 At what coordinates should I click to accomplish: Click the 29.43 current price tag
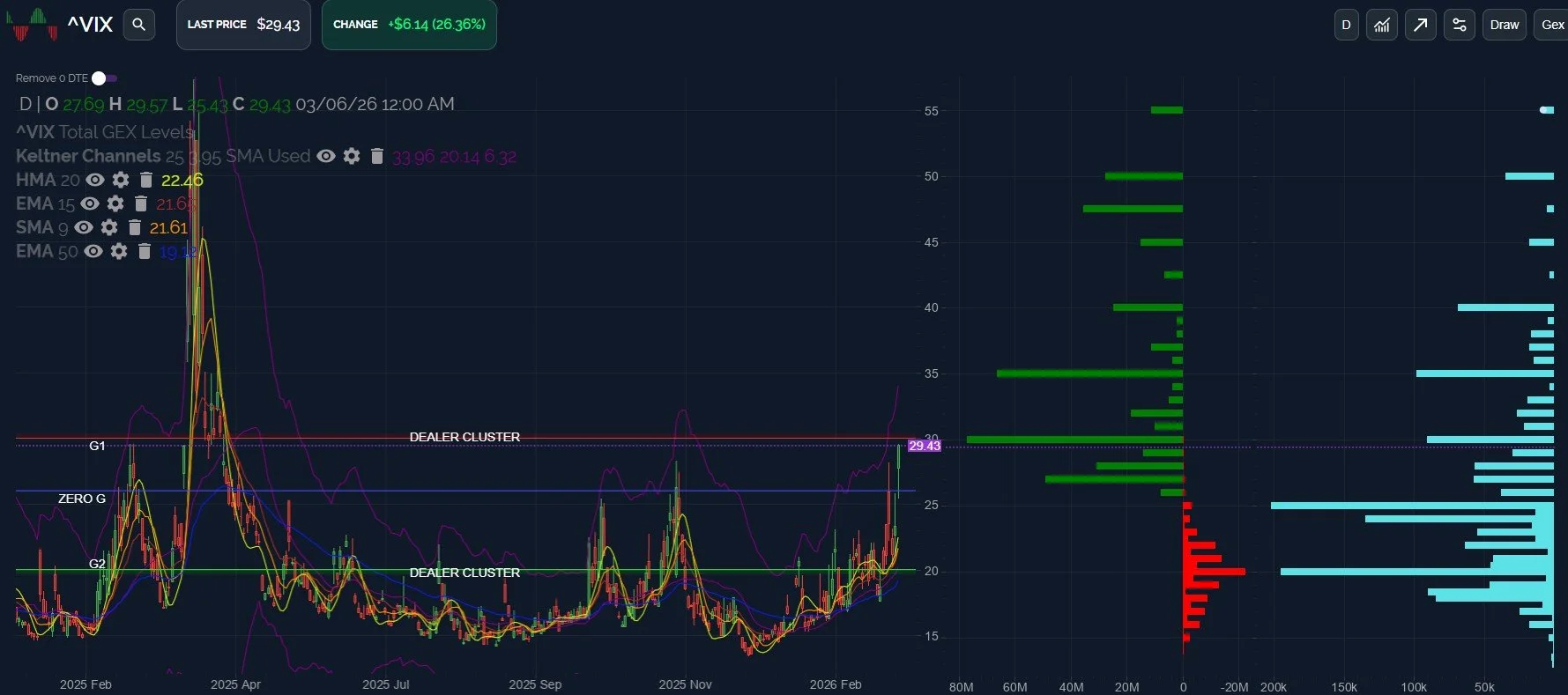point(925,446)
